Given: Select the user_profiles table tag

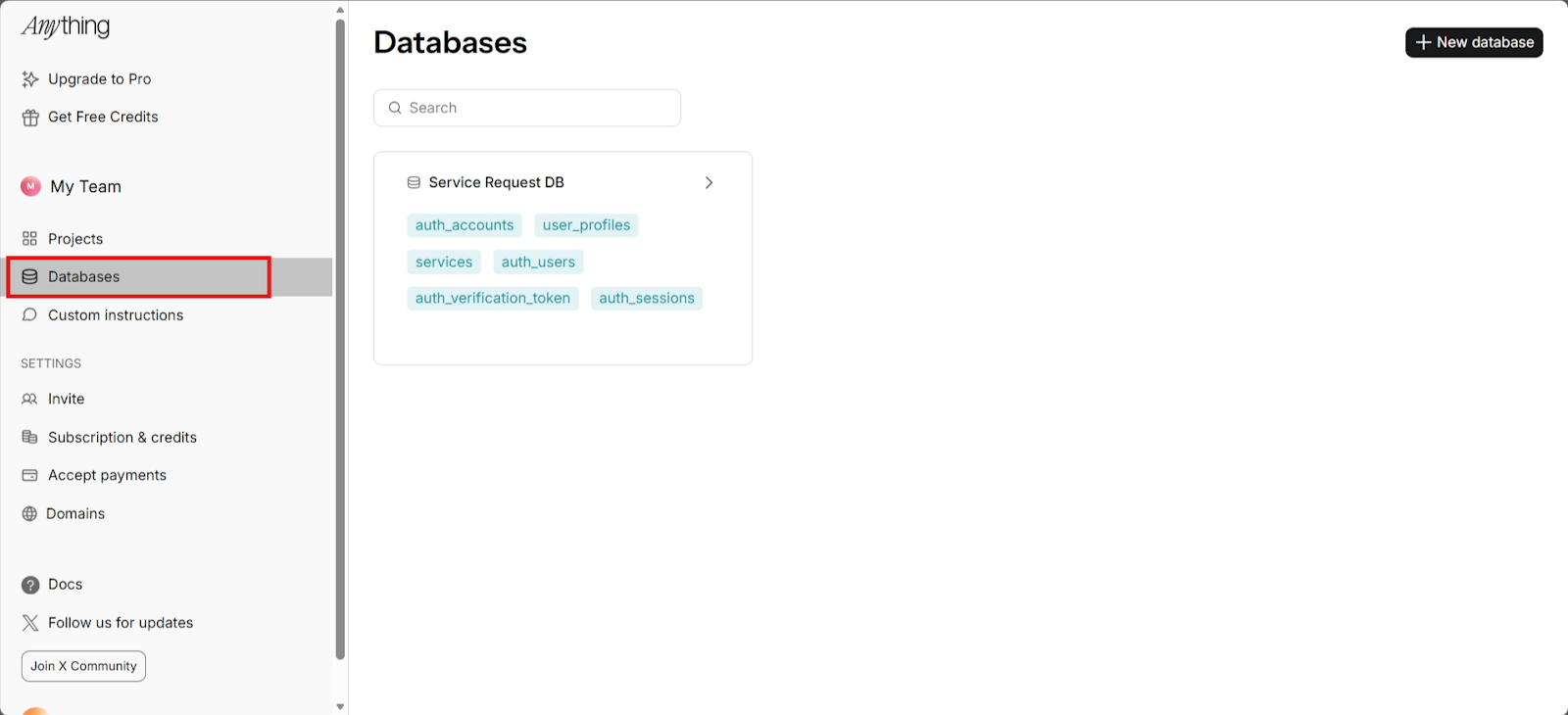Looking at the screenshot, I should pos(586,225).
